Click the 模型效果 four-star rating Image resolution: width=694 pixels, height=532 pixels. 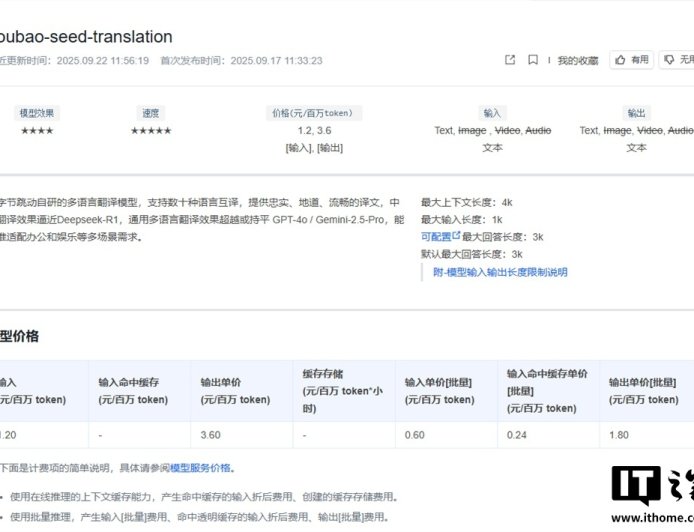click(x=37, y=131)
